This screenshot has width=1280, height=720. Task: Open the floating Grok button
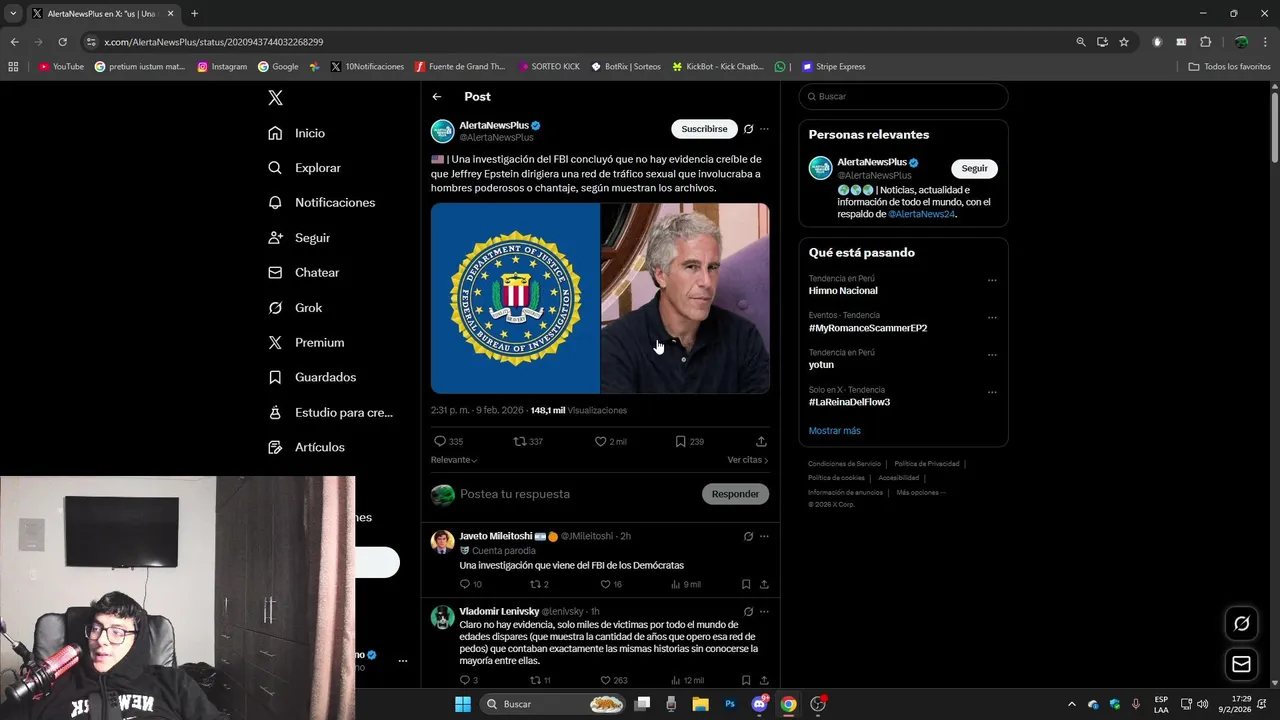click(x=1241, y=623)
